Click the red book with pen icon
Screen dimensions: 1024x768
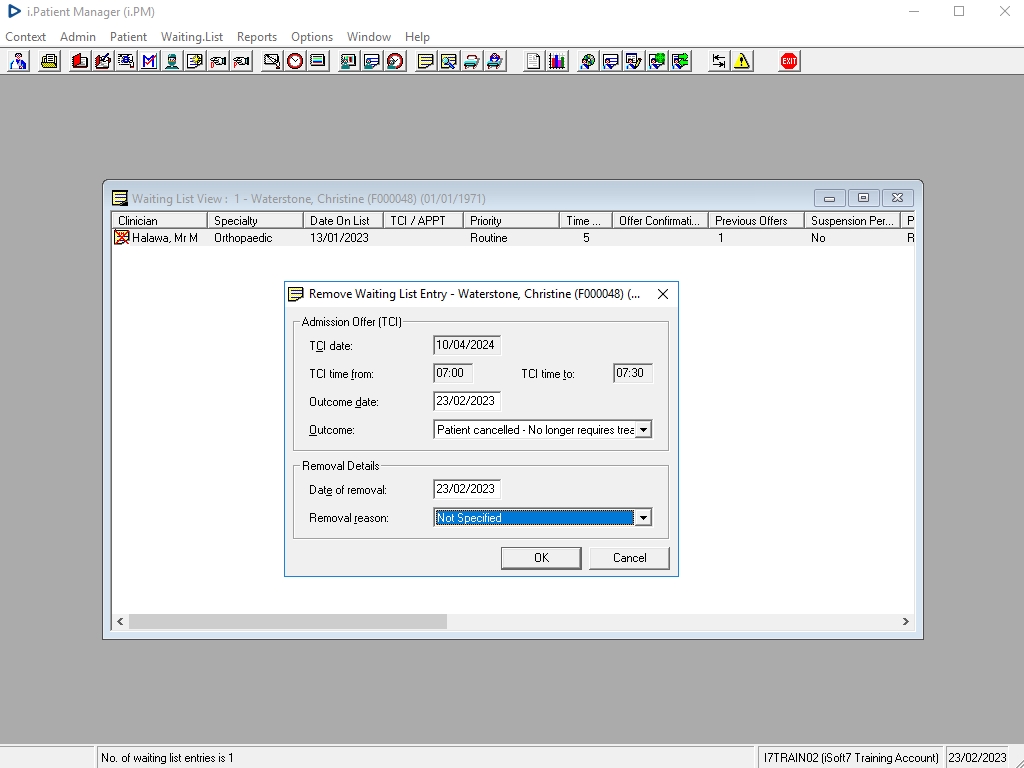(x=103, y=61)
